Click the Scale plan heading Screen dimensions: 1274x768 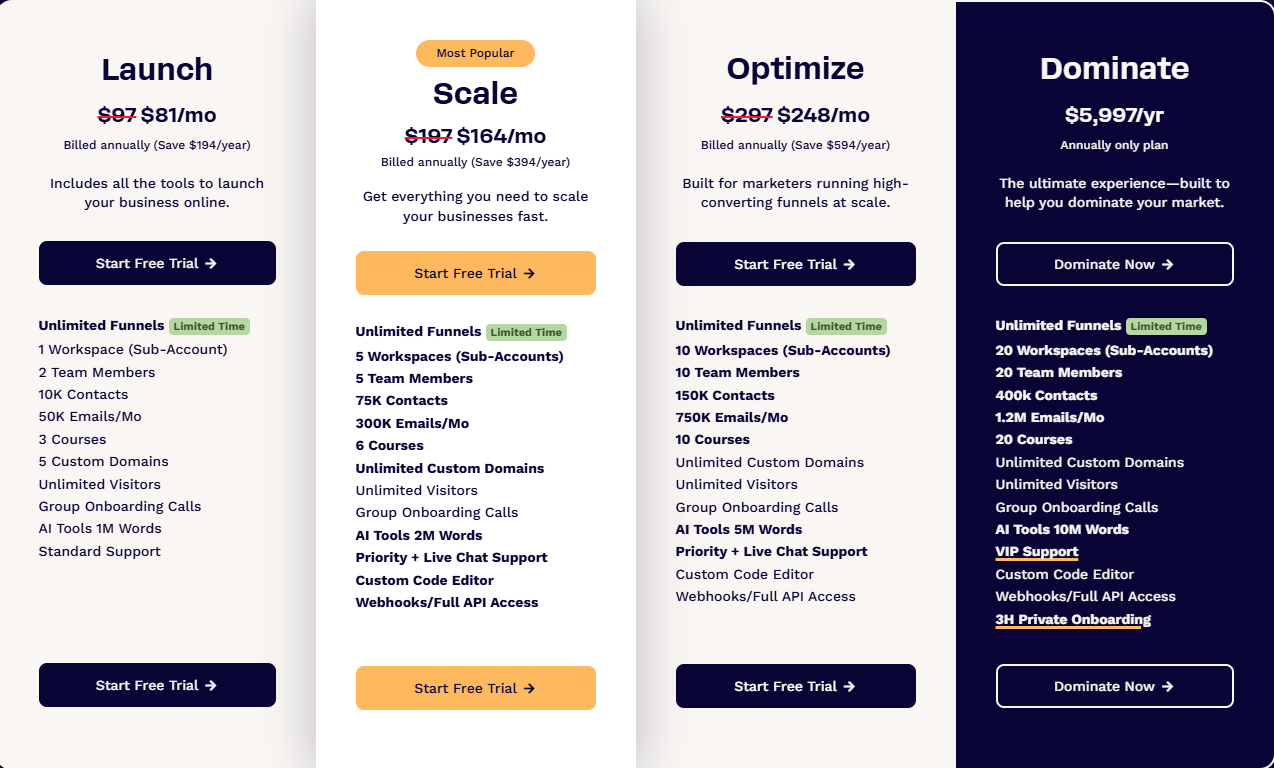tap(475, 93)
